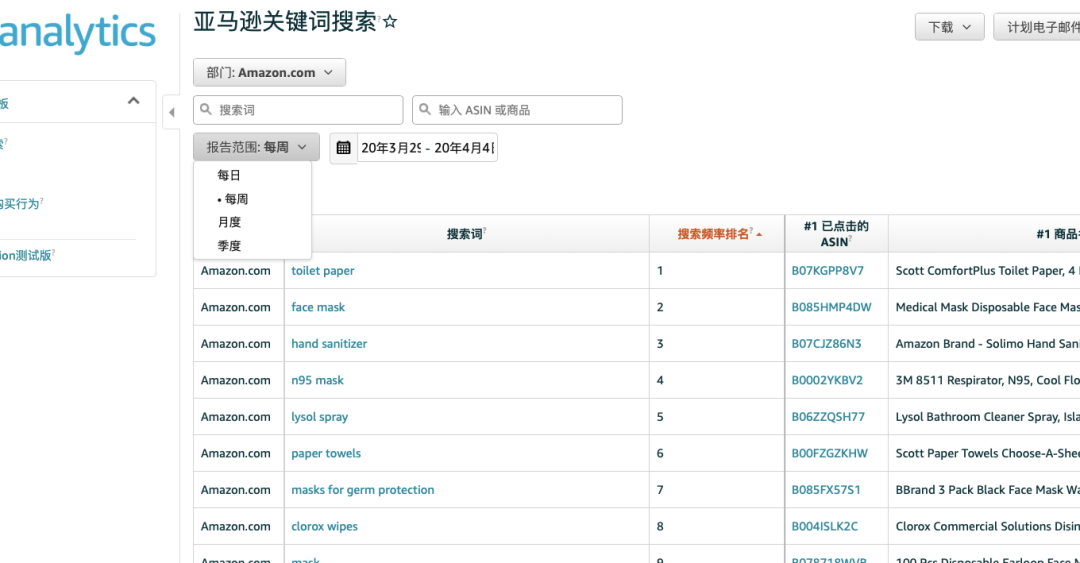Click the calendar icon for date range

343,147
